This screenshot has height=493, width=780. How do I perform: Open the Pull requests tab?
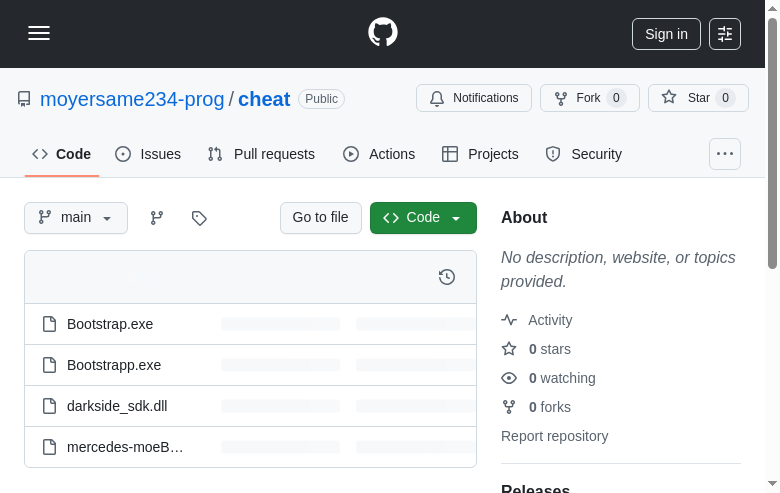[261, 154]
